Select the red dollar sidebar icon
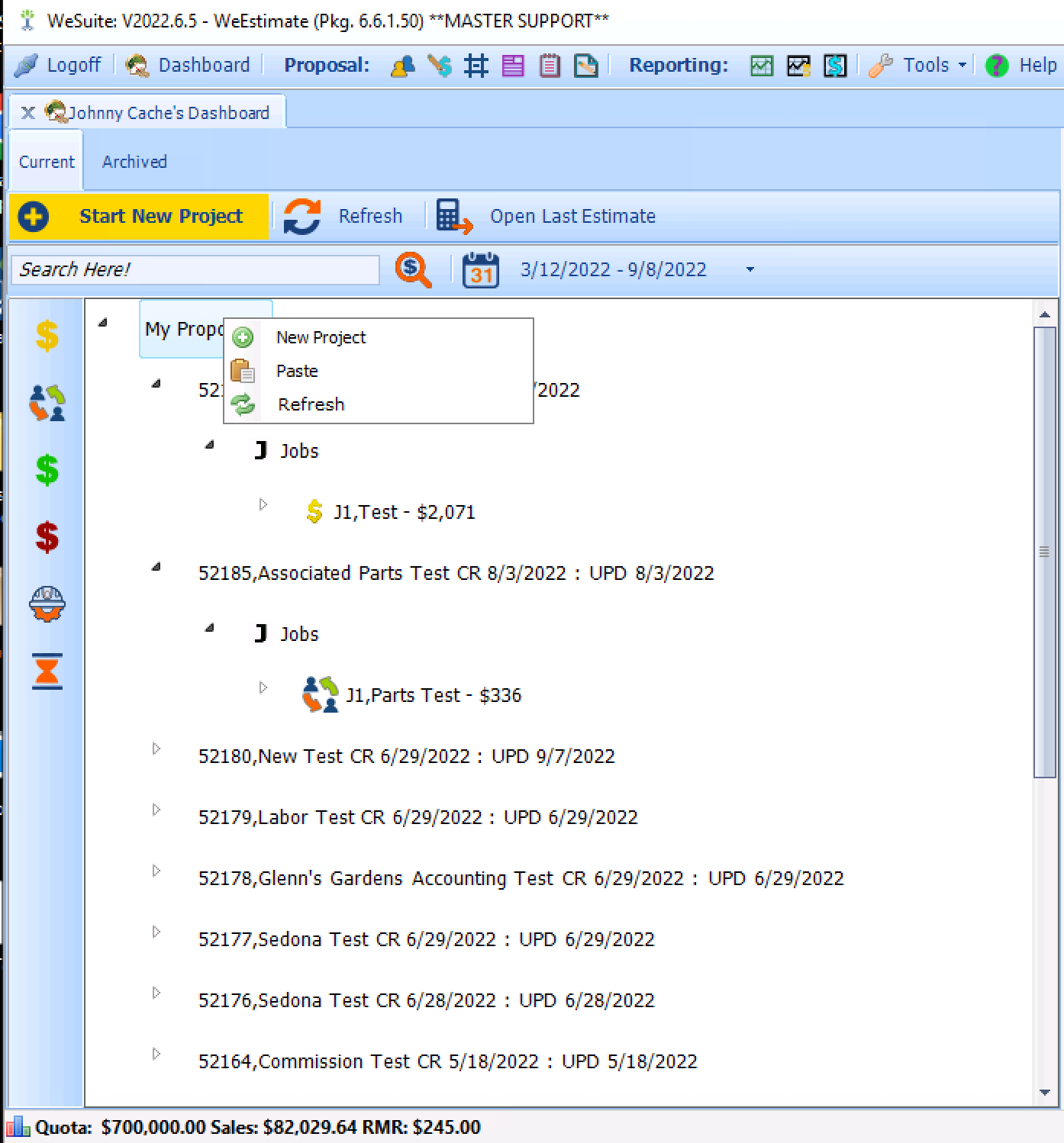The height and width of the screenshot is (1143, 1064). pos(47,537)
